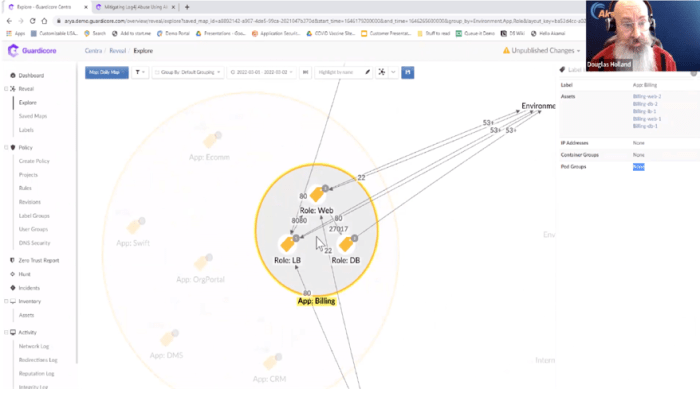
Task: Click the Role: Web node icon
Action: [x=318, y=195]
